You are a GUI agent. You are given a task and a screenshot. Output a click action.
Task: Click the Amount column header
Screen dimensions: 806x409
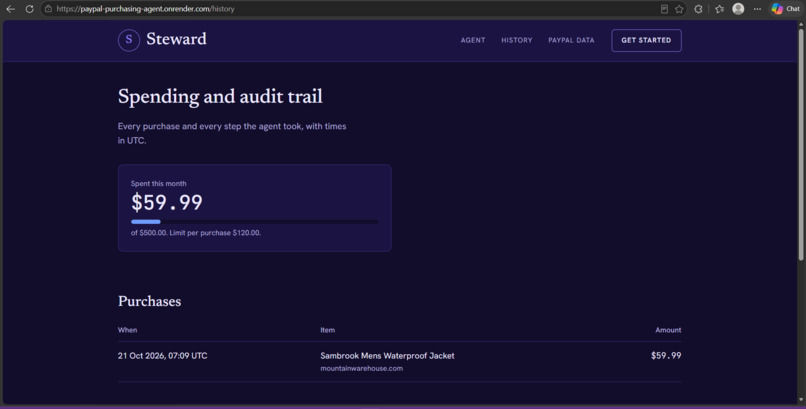(x=668, y=330)
